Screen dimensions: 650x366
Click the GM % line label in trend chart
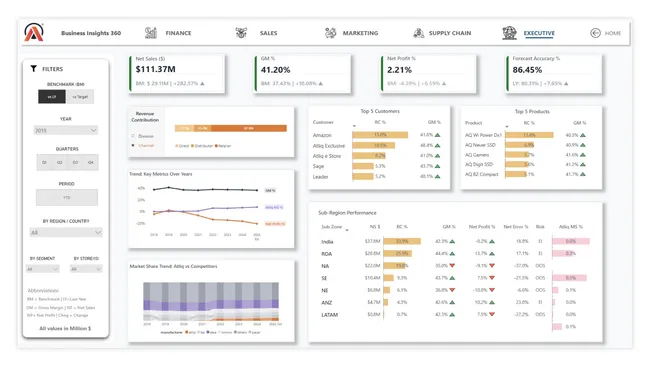[270, 191]
